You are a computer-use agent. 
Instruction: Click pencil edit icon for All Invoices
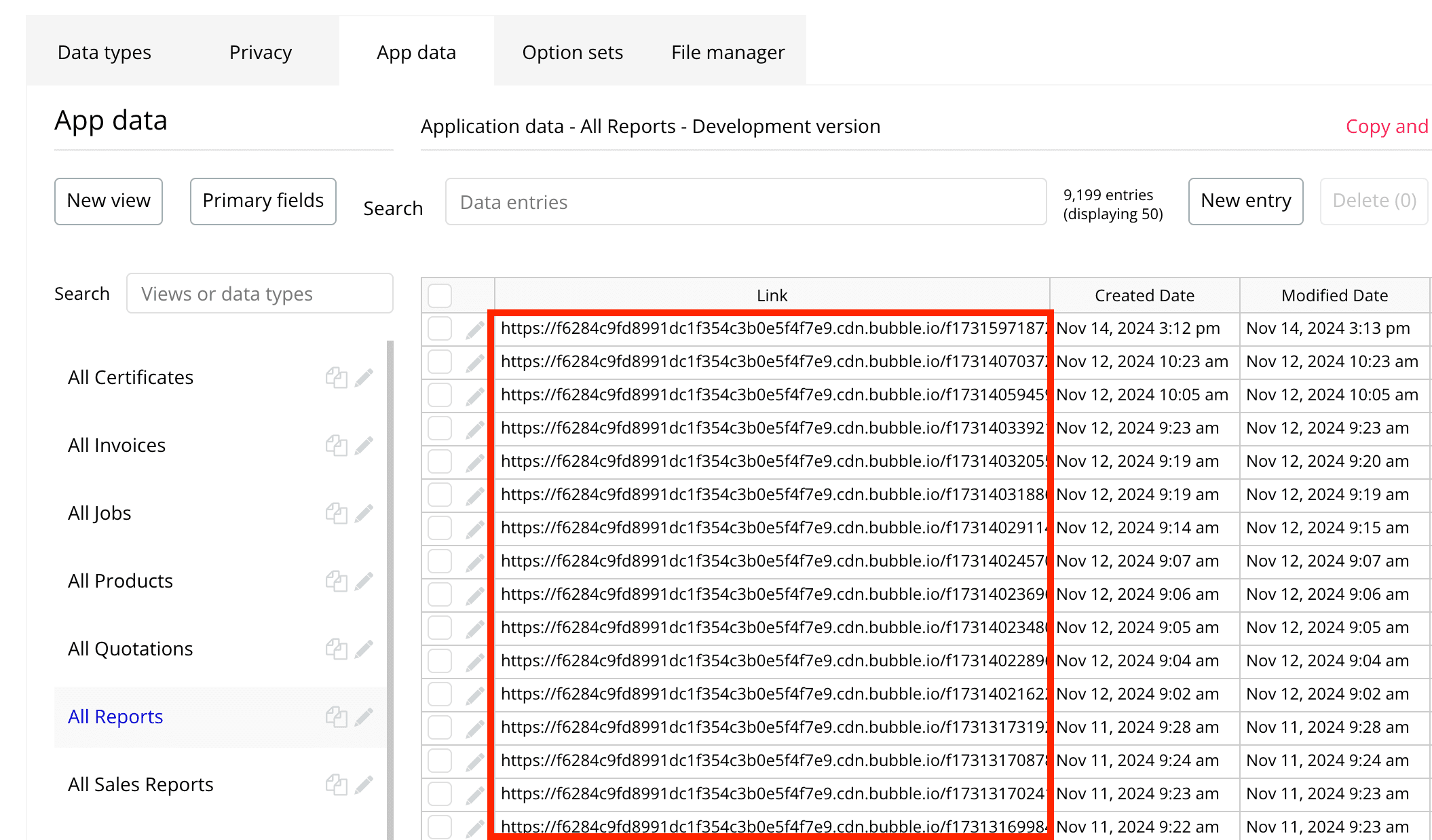tap(364, 445)
